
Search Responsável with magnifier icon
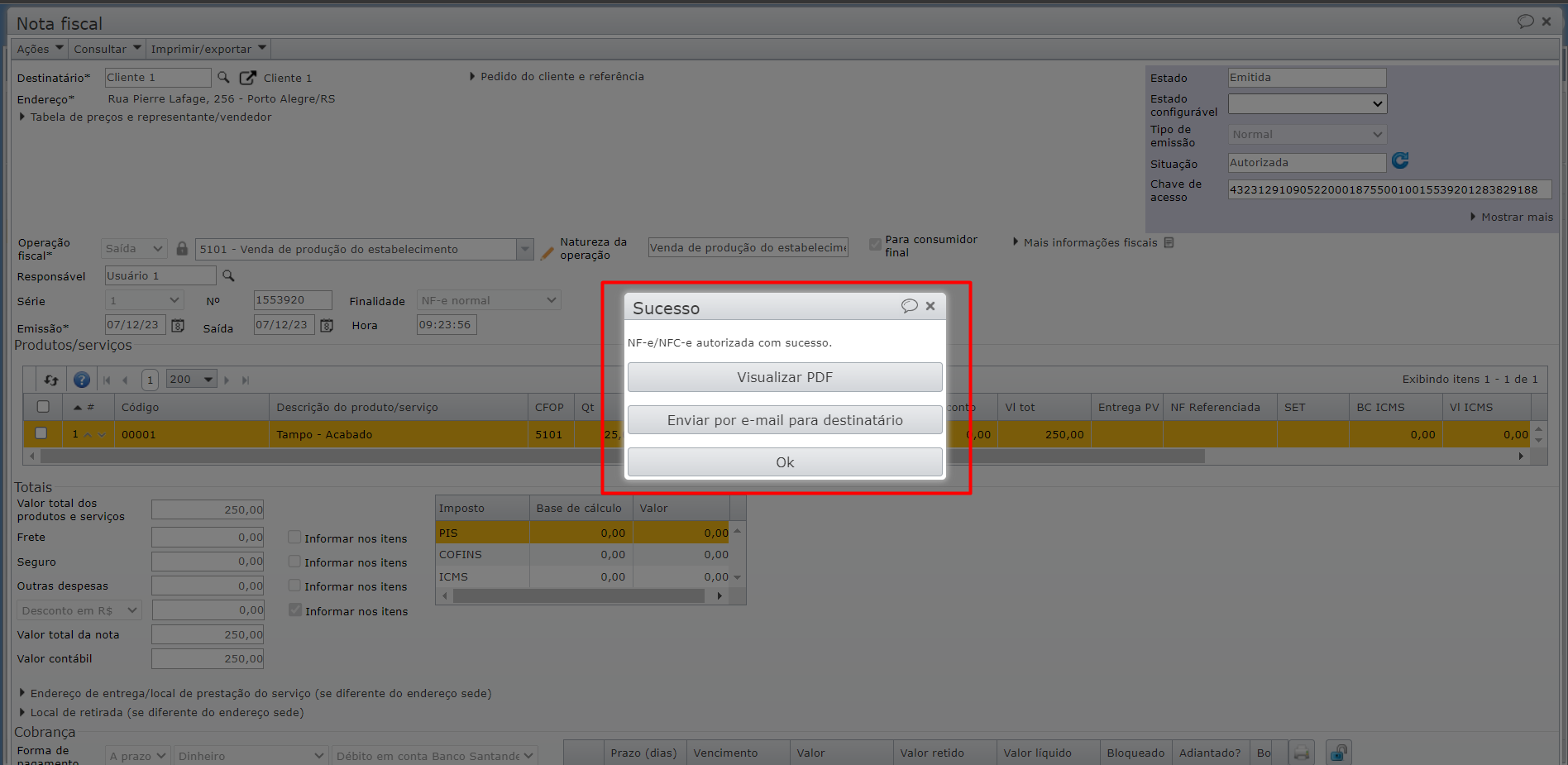[x=228, y=275]
